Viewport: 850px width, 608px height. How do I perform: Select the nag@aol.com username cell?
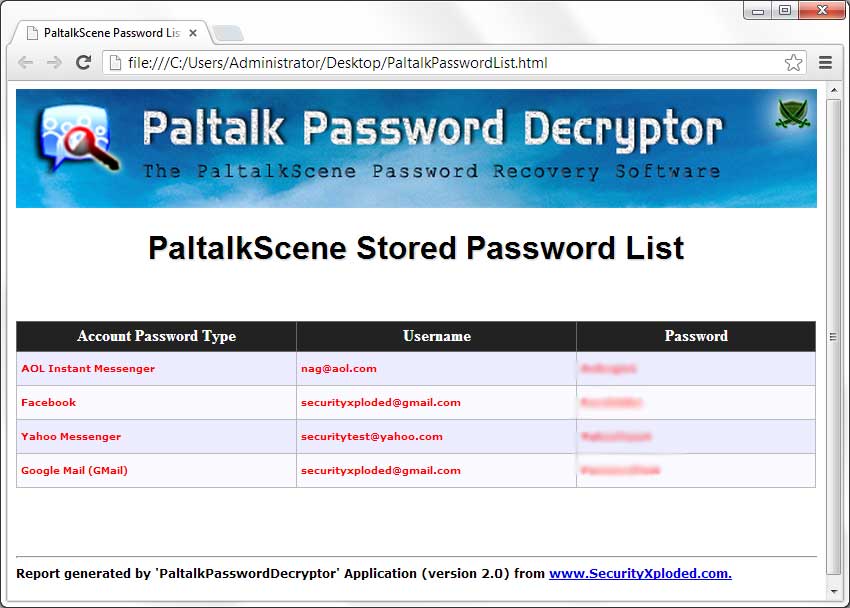pos(436,368)
